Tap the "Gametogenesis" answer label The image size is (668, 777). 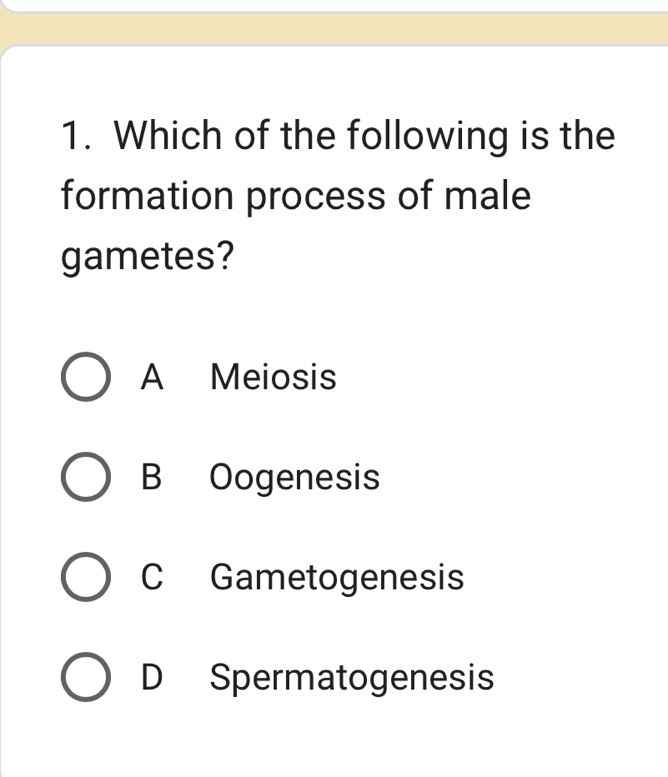click(338, 578)
